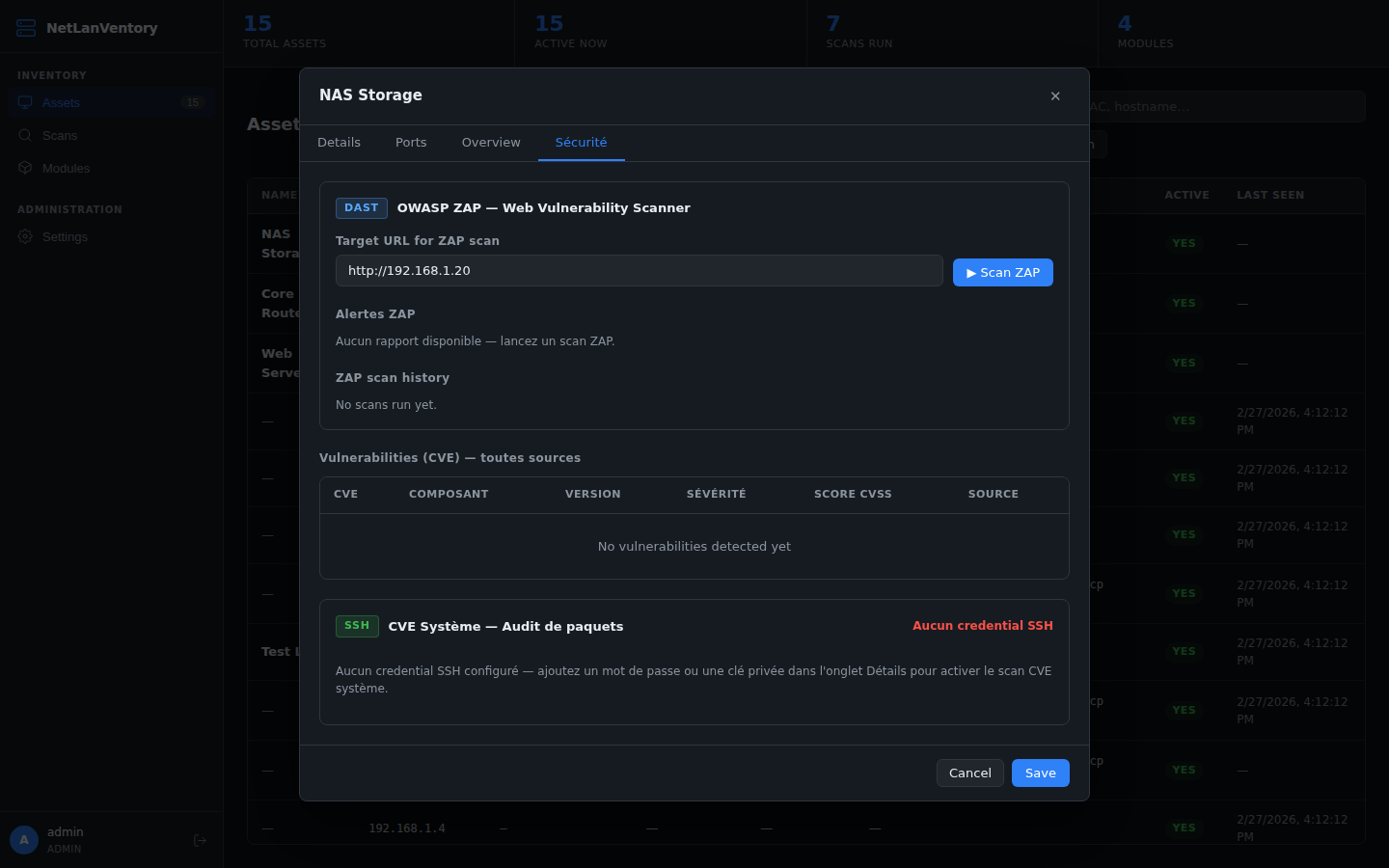Screen dimensions: 1389x868
Task: Click the Assets count badge showing 15
Action: pyautogui.click(x=193, y=102)
